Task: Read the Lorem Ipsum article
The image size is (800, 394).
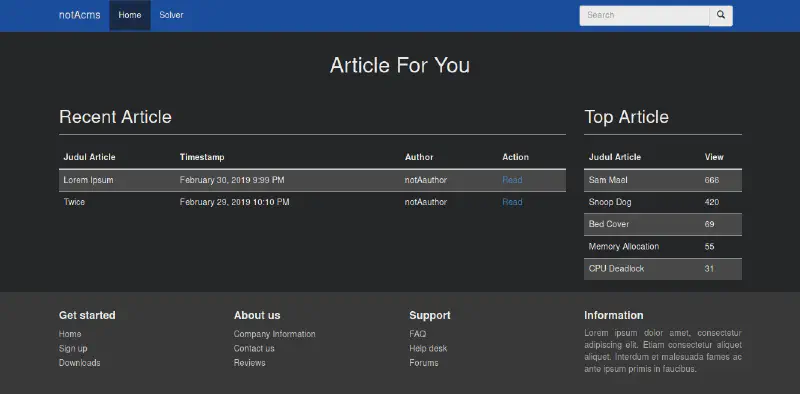Action: coord(512,180)
